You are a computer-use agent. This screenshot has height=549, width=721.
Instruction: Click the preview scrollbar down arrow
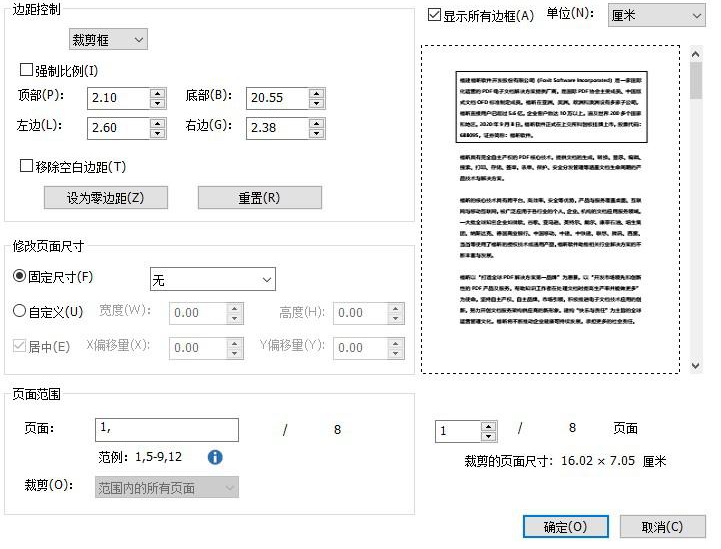point(695,366)
